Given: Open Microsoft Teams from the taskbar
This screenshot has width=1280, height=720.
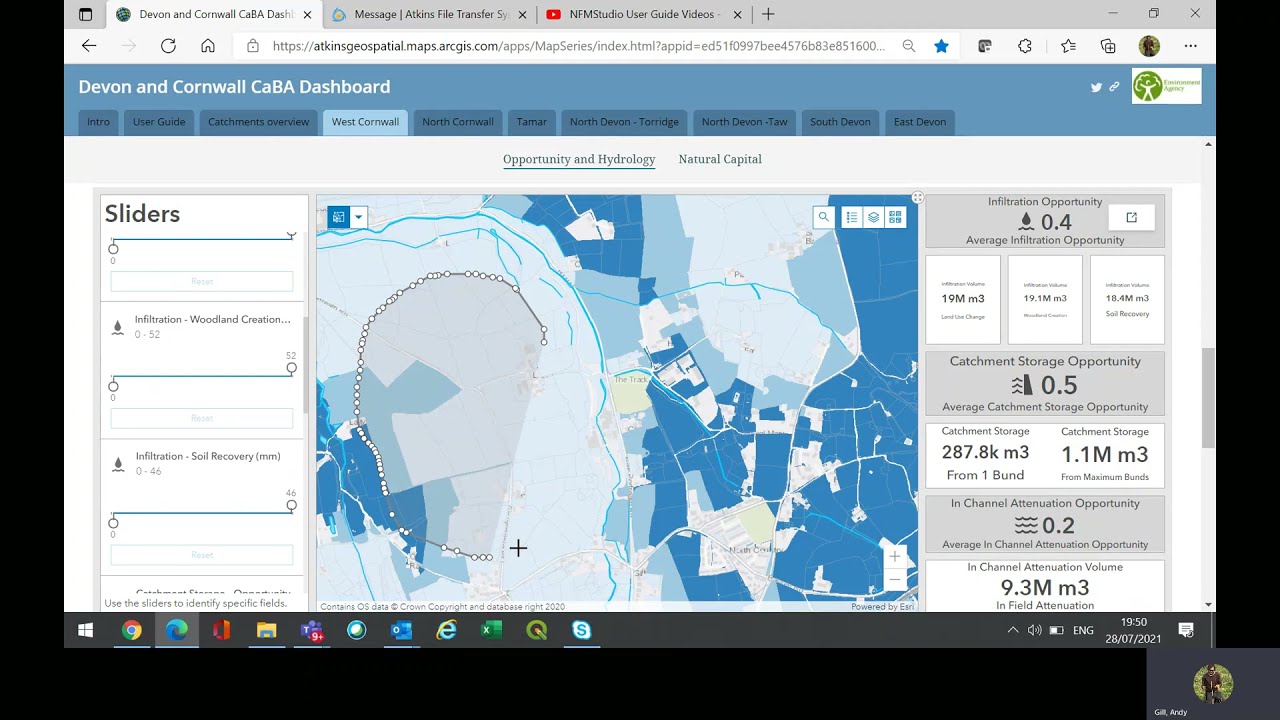Looking at the screenshot, I should tap(312, 630).
